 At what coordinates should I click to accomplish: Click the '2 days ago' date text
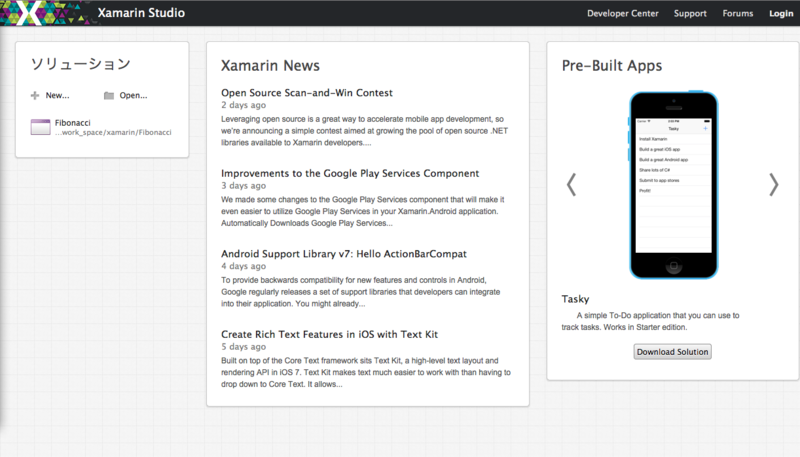[x=243, y=105]
